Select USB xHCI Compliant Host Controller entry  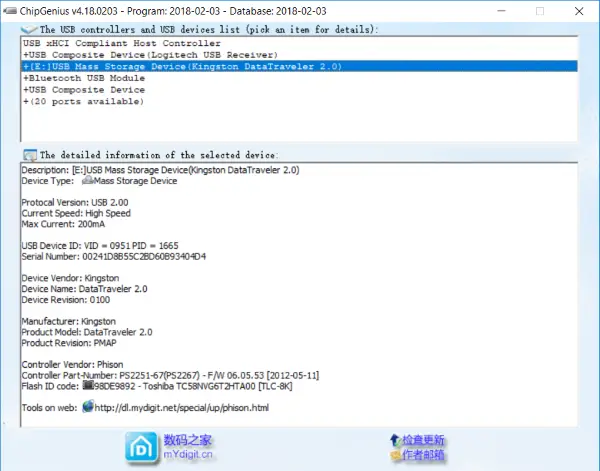click(299, 43)
